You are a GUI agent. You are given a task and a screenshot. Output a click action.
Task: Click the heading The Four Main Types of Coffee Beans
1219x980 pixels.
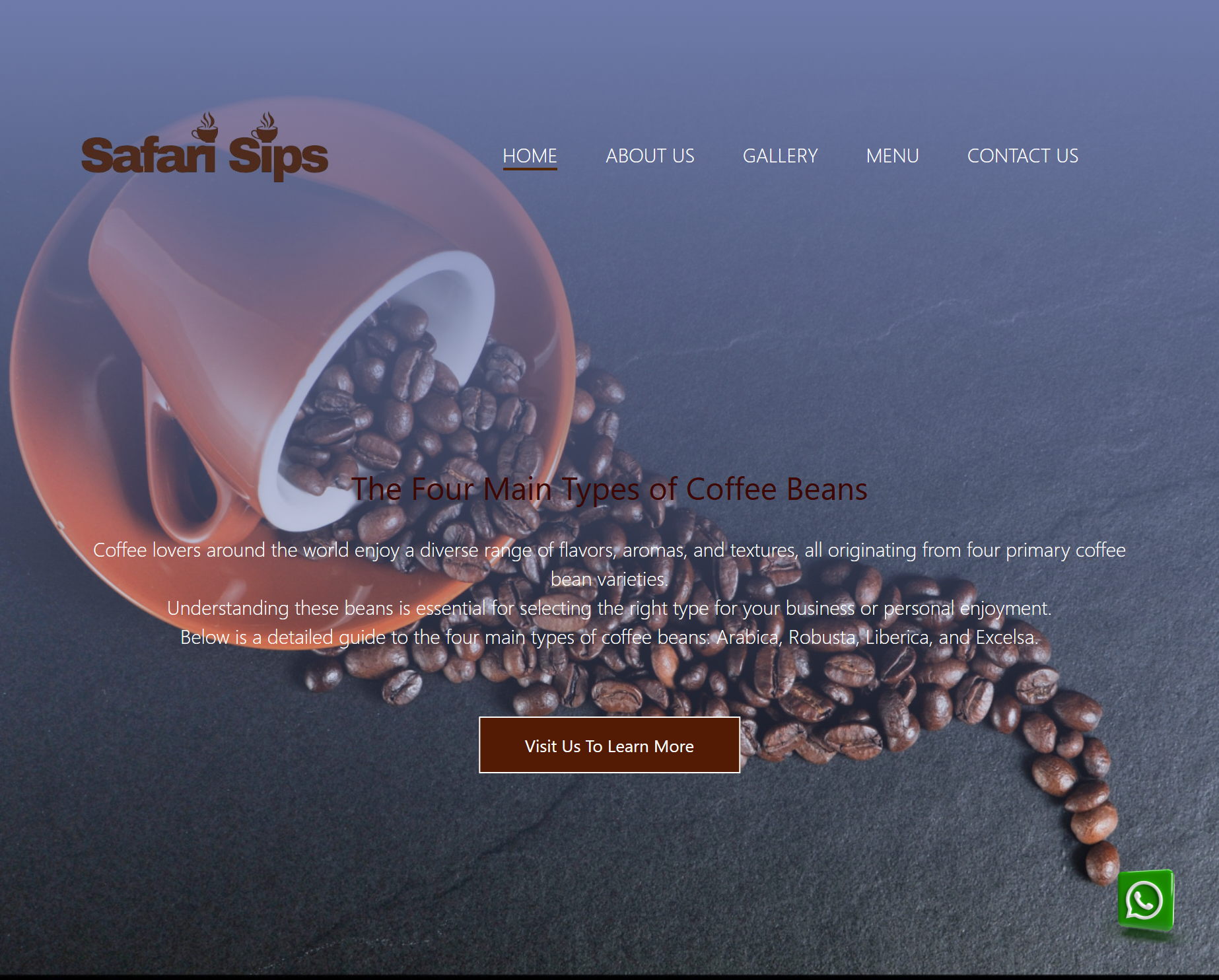point(609,489)
